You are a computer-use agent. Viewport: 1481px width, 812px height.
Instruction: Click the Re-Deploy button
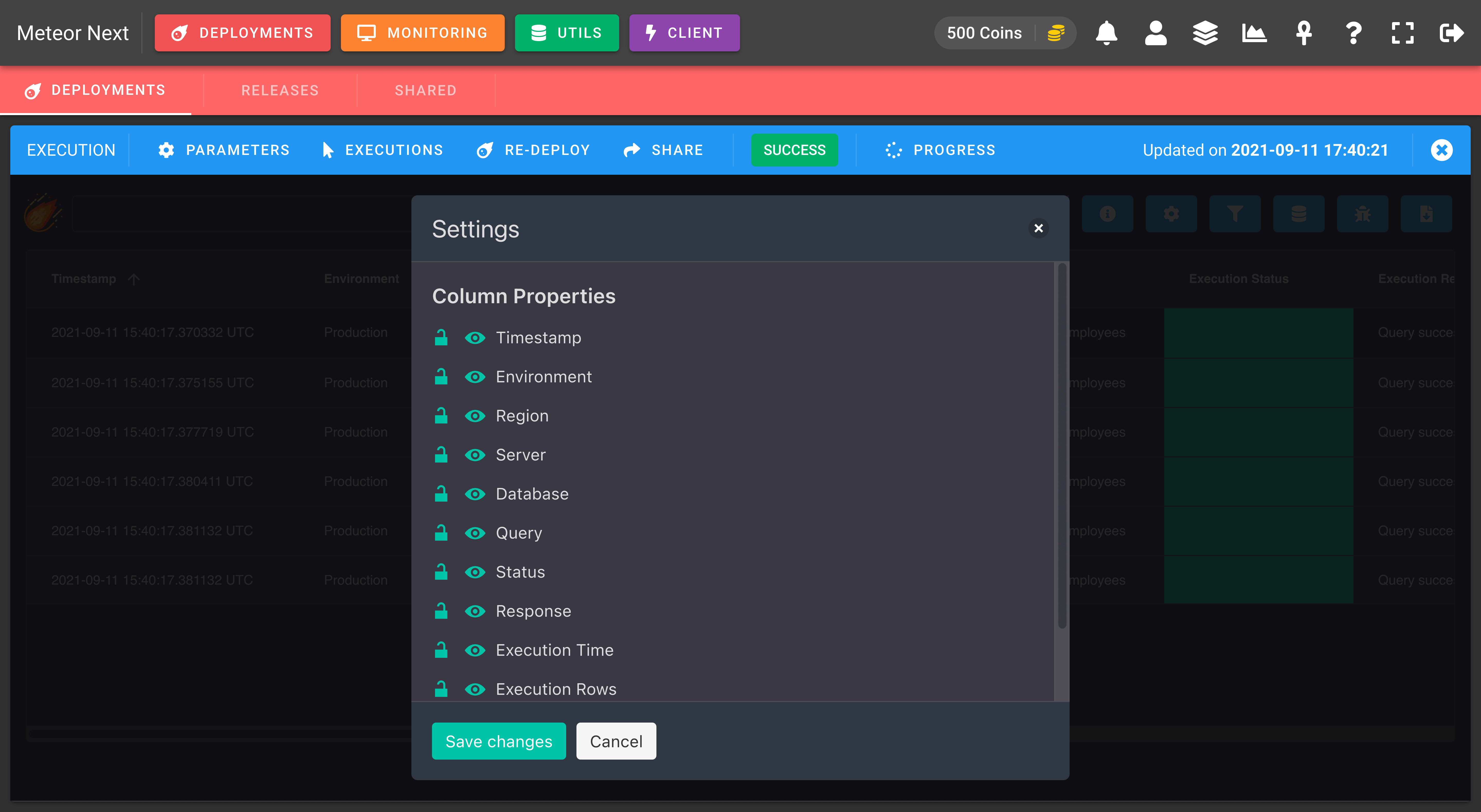(533, 150)
